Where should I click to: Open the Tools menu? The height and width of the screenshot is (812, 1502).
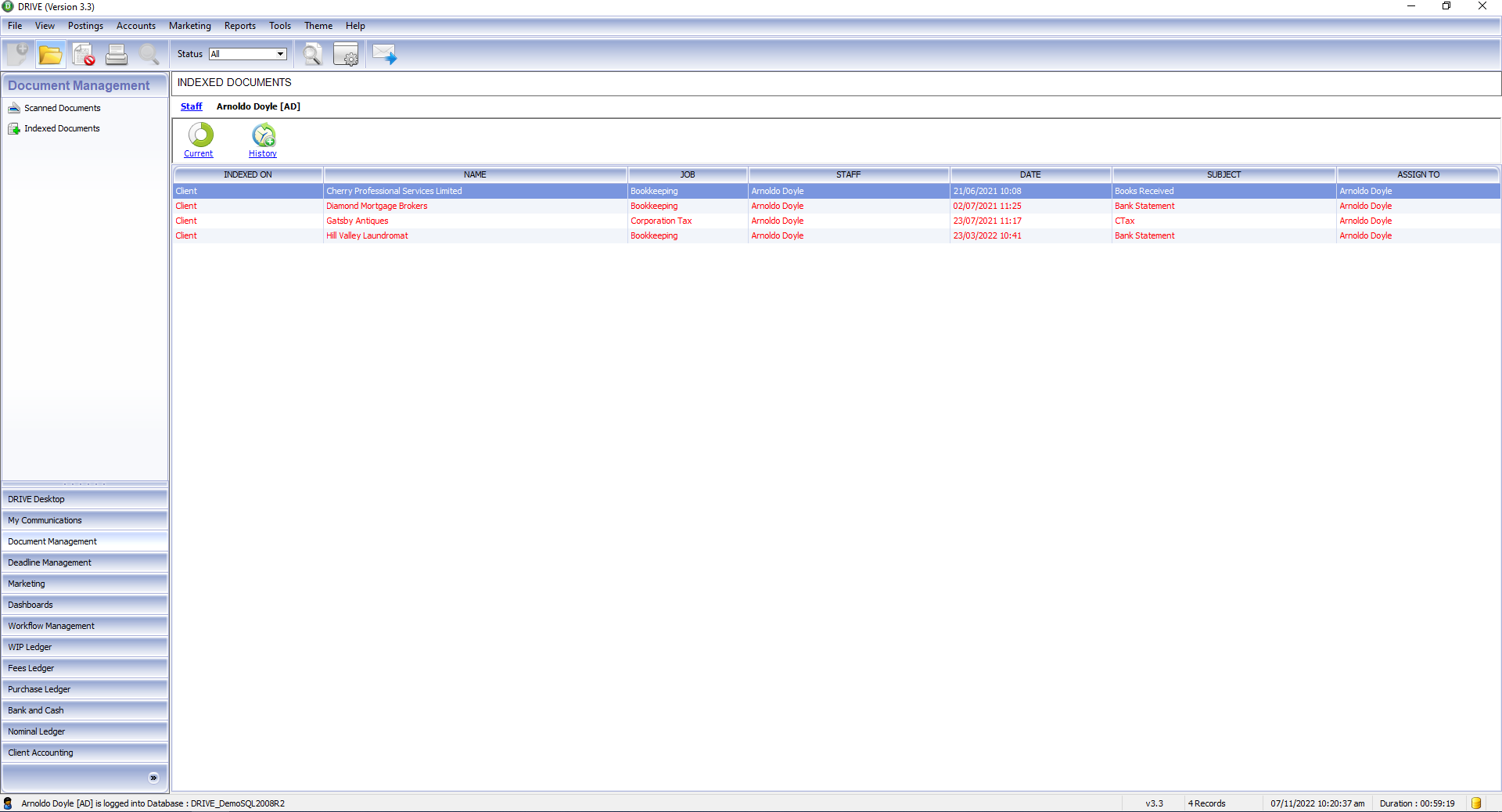tap(280, 26)
